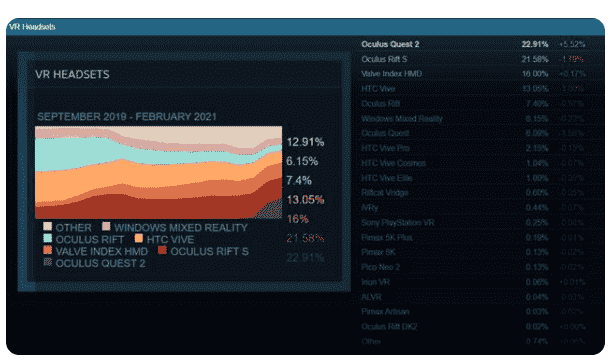This screenshot has width=612, height=363.
Task: Select the Pimax 5K Plus list row name
Action: point(386,237)
